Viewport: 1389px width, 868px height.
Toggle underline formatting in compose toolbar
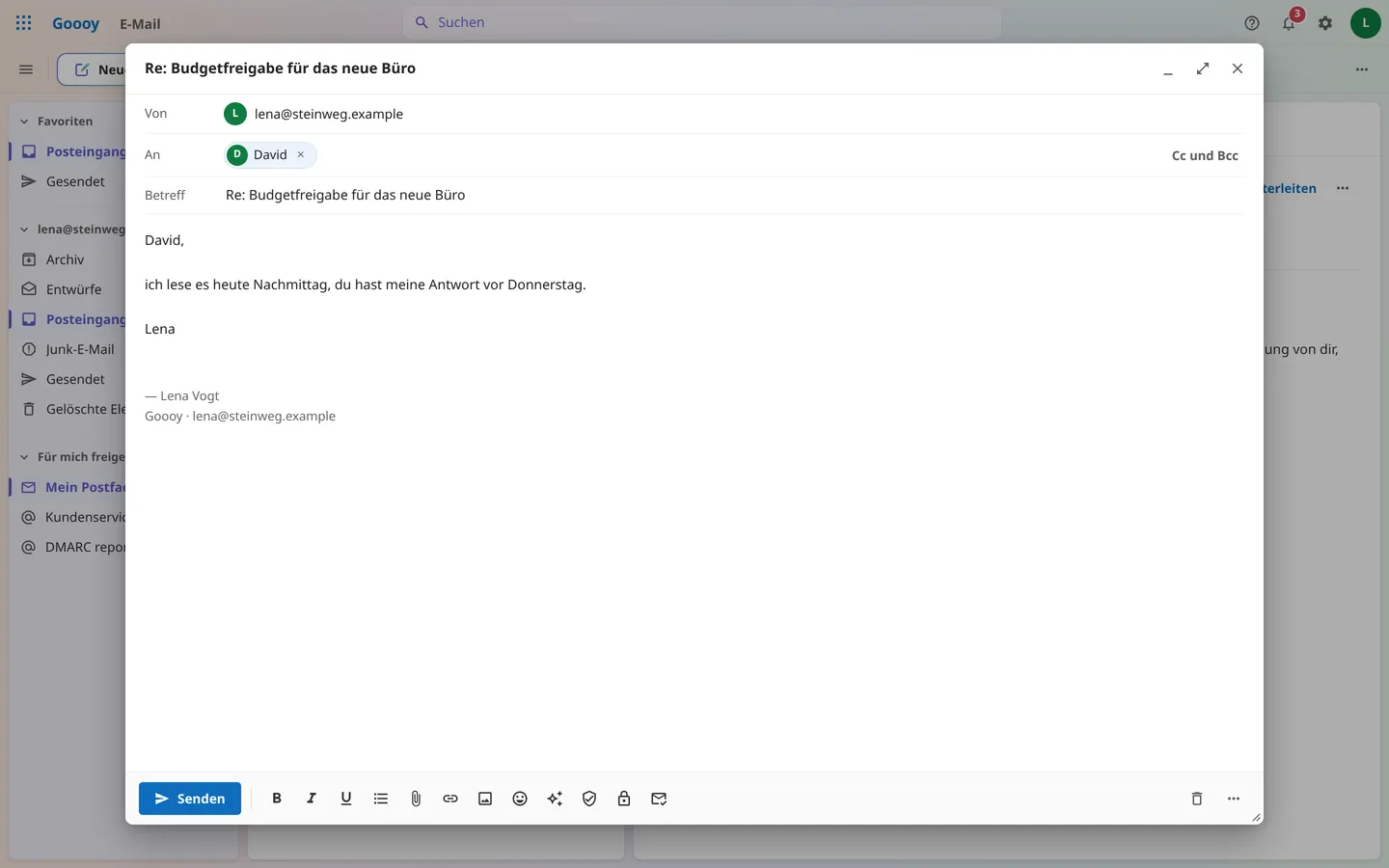(x=346, y=799)
